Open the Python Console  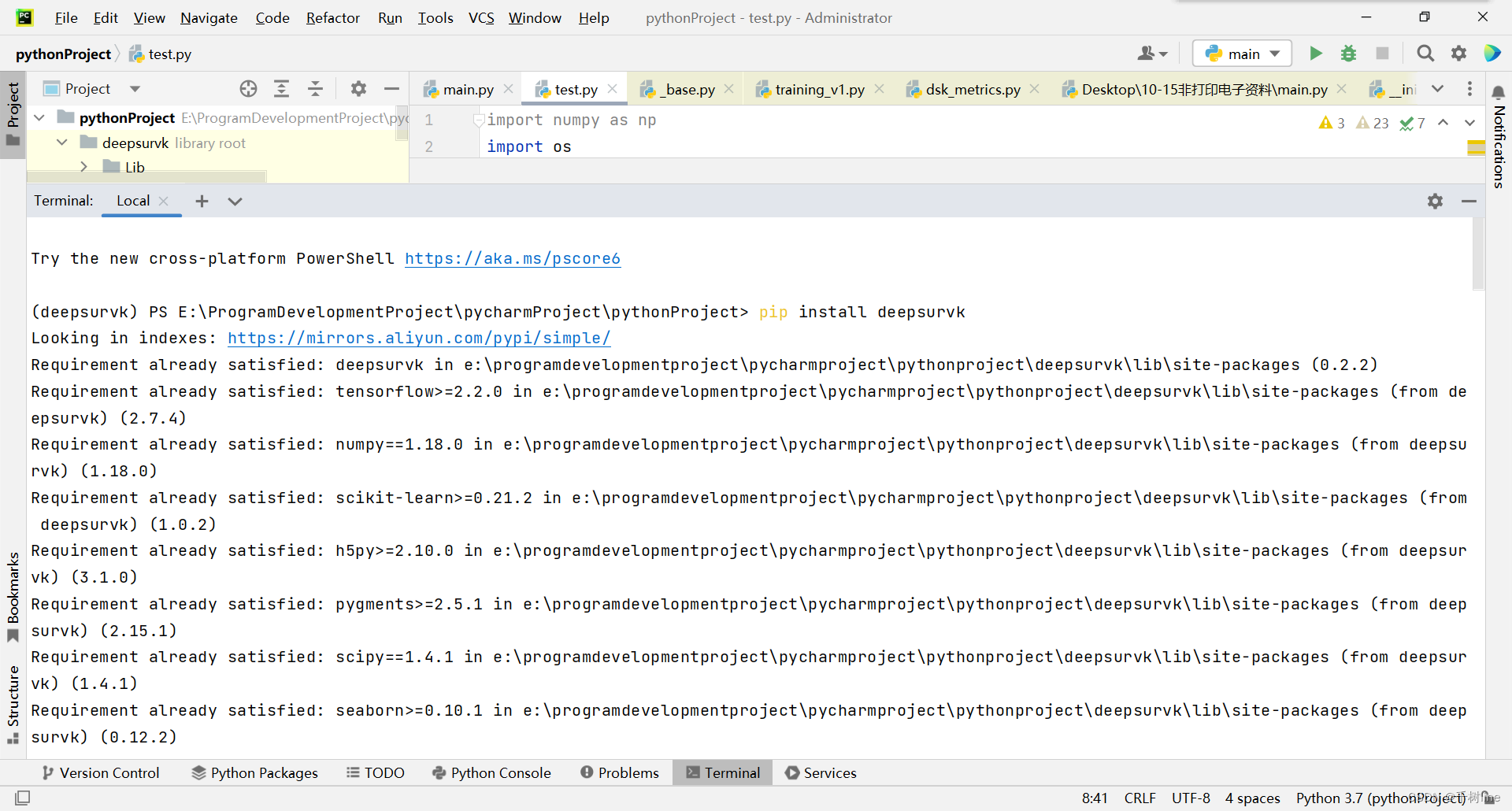492,772
